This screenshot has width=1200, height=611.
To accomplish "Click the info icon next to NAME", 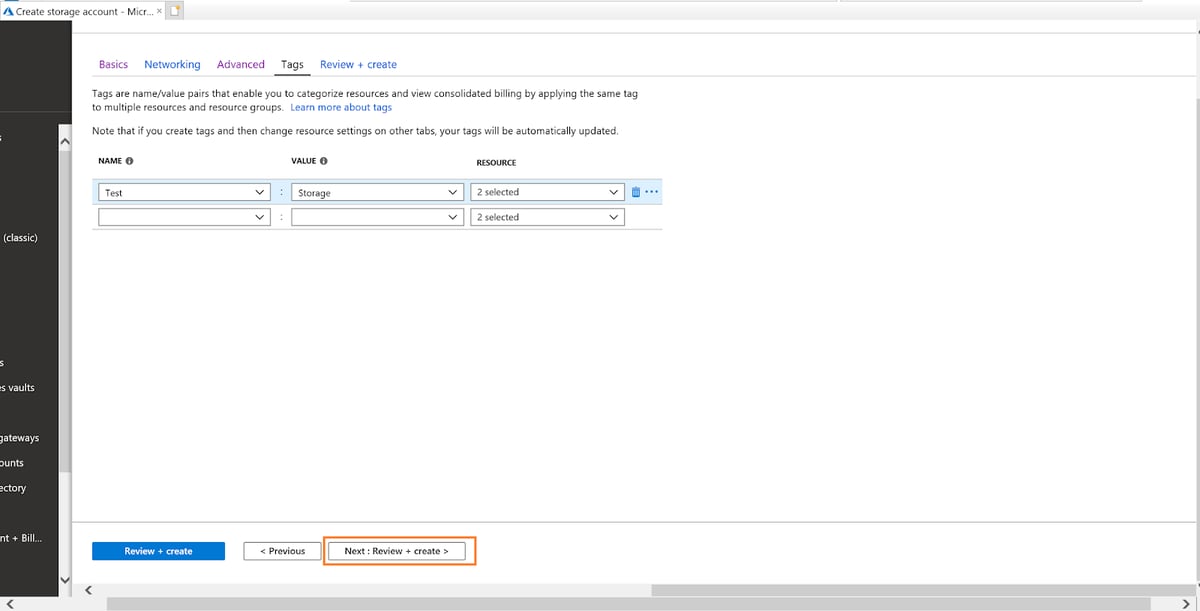I will click(x=130, y=161).
